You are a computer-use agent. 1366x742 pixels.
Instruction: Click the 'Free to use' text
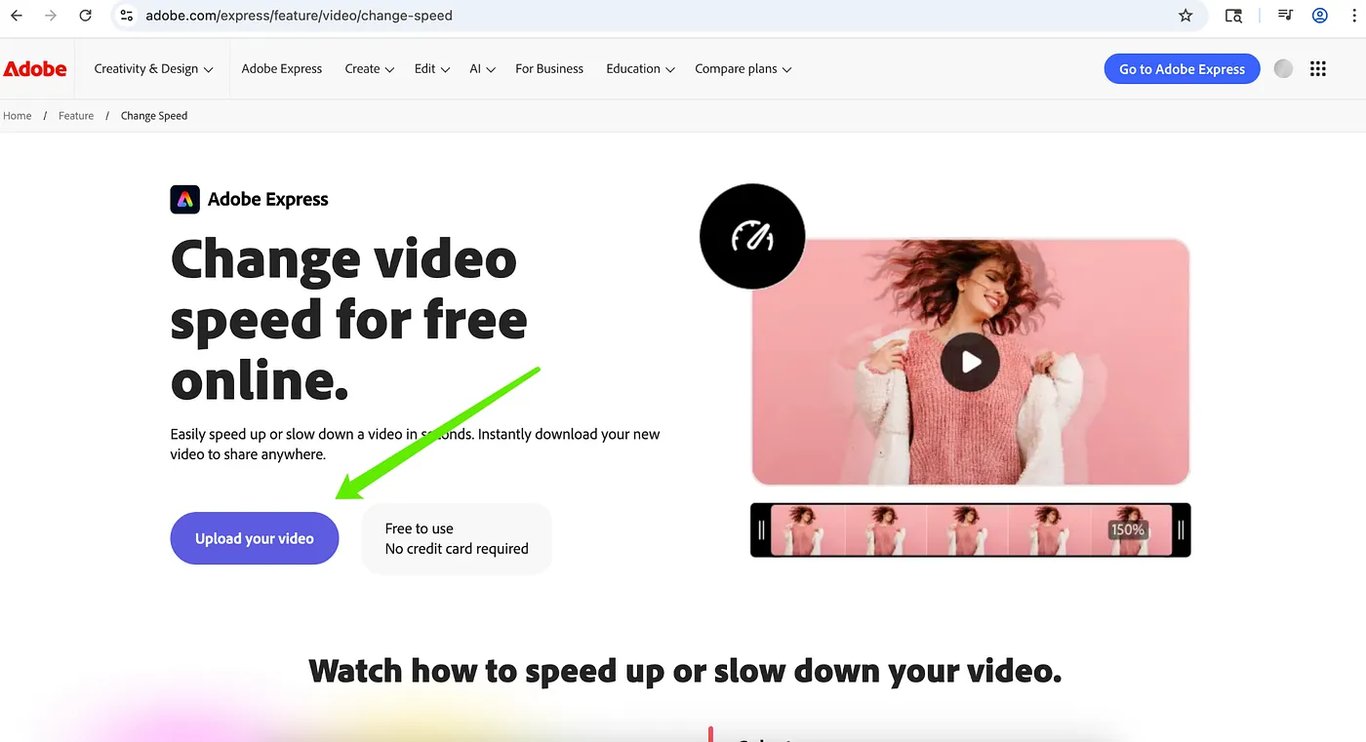click(x=419, y=528)
